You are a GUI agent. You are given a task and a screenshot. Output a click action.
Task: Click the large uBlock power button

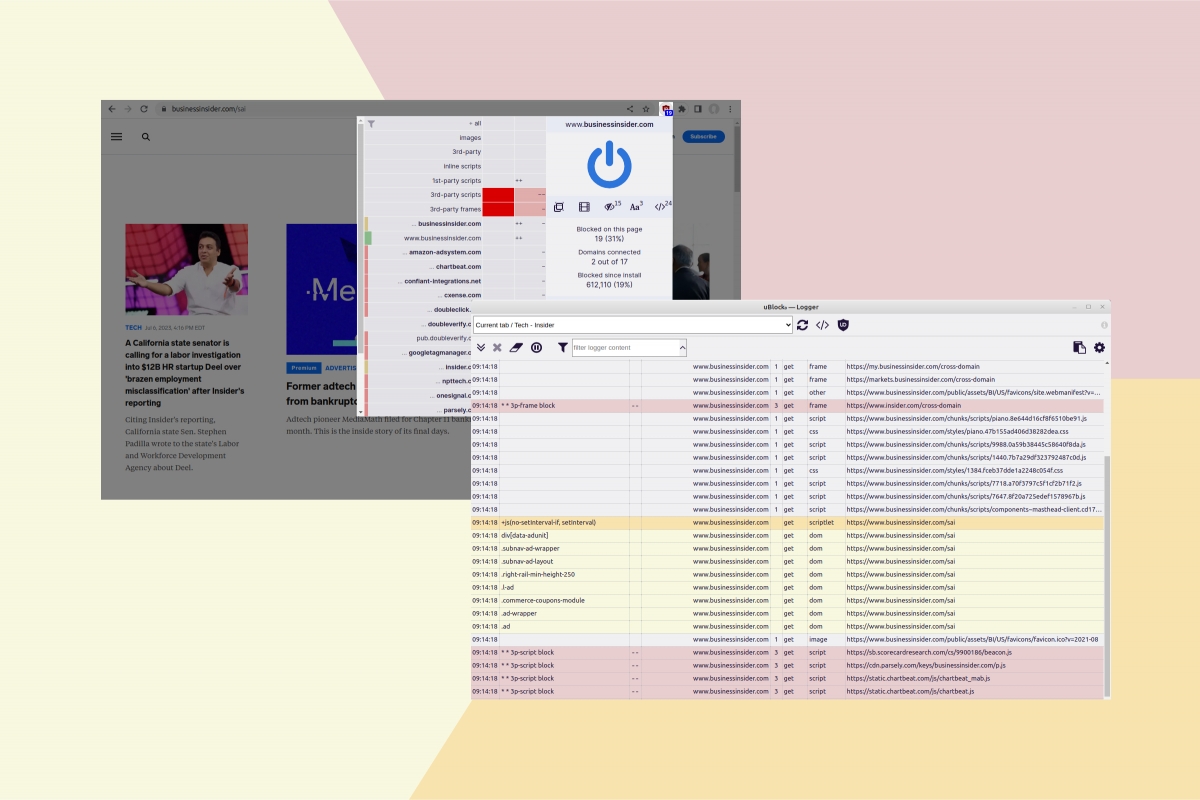609,165
